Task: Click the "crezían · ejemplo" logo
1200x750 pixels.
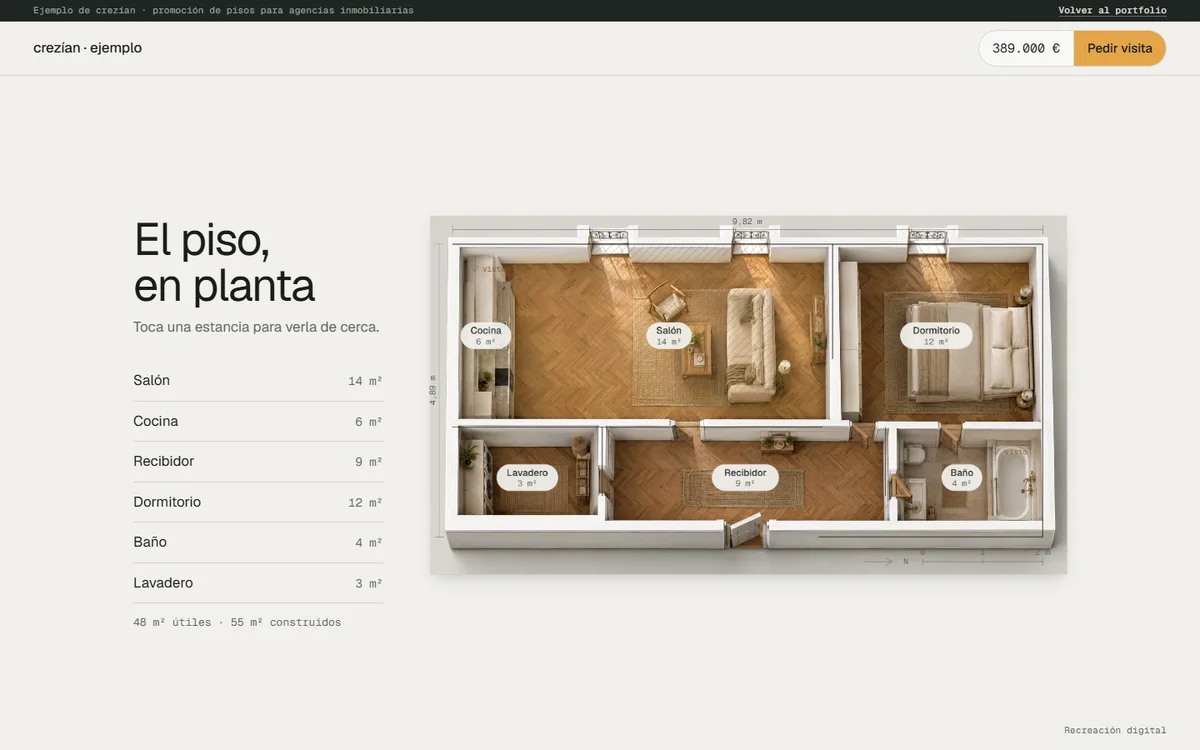Action: tap(88, 48)
